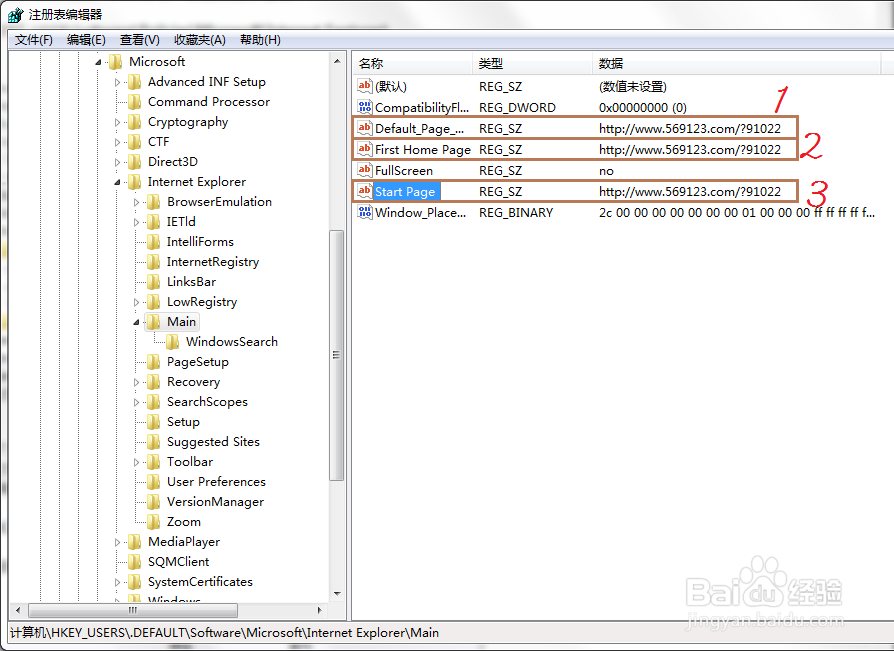Sort values by the 类型 column header
Viewport: 894px width, 651px height.
pyautogui.click(x=533, y=63)
